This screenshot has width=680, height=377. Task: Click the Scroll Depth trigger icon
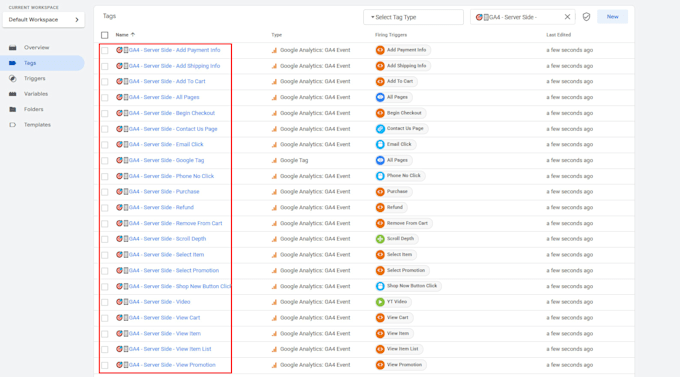click(380, 239)
